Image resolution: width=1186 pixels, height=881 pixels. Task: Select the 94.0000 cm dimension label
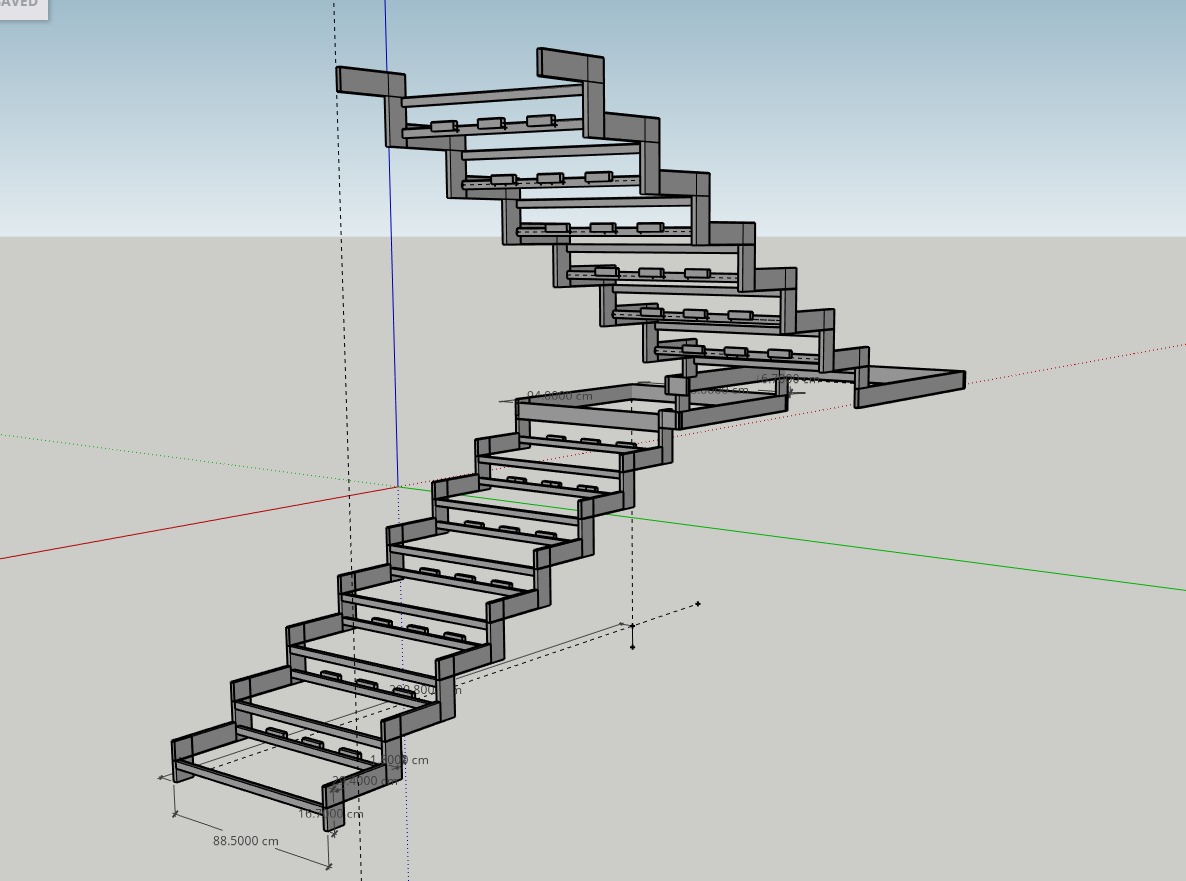tap(559, 396)
